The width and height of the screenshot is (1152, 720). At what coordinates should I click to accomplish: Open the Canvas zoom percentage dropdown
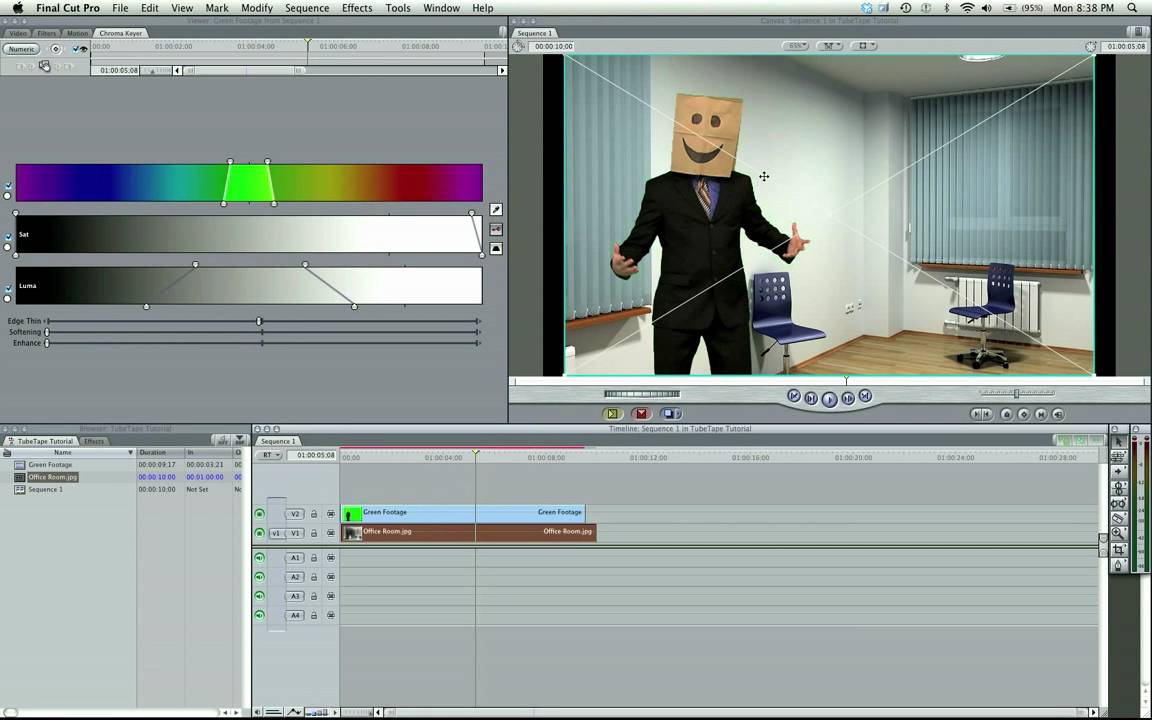pos(796,46)
